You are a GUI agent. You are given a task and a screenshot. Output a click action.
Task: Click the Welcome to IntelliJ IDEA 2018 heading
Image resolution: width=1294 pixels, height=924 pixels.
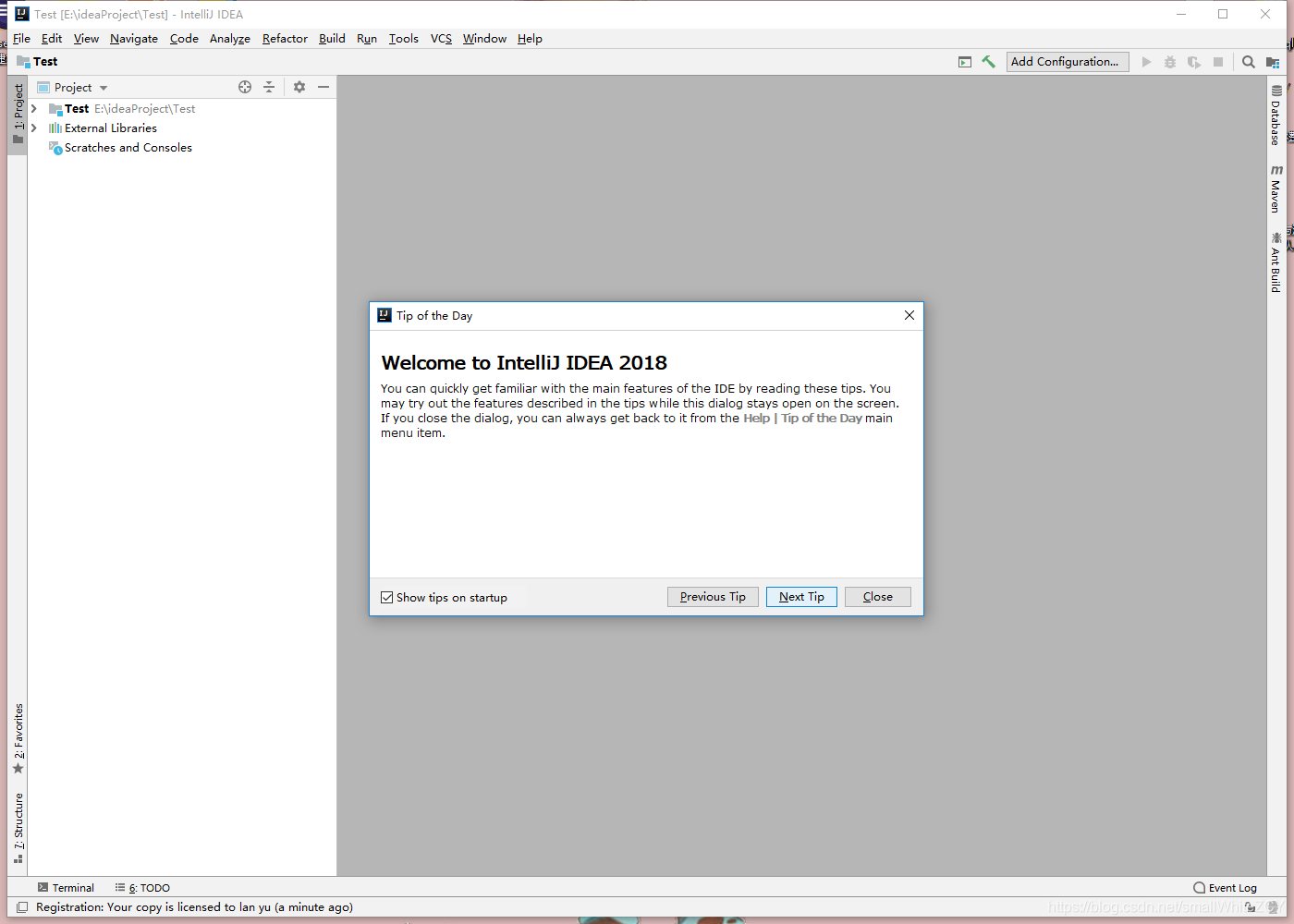click(524, 363)
